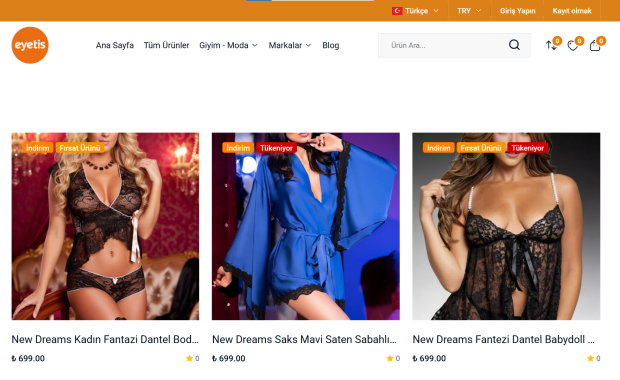The width and height of the screenshot is (620, 380).
Task: Open the shopping bag cart icon
Action: (595, 46)
